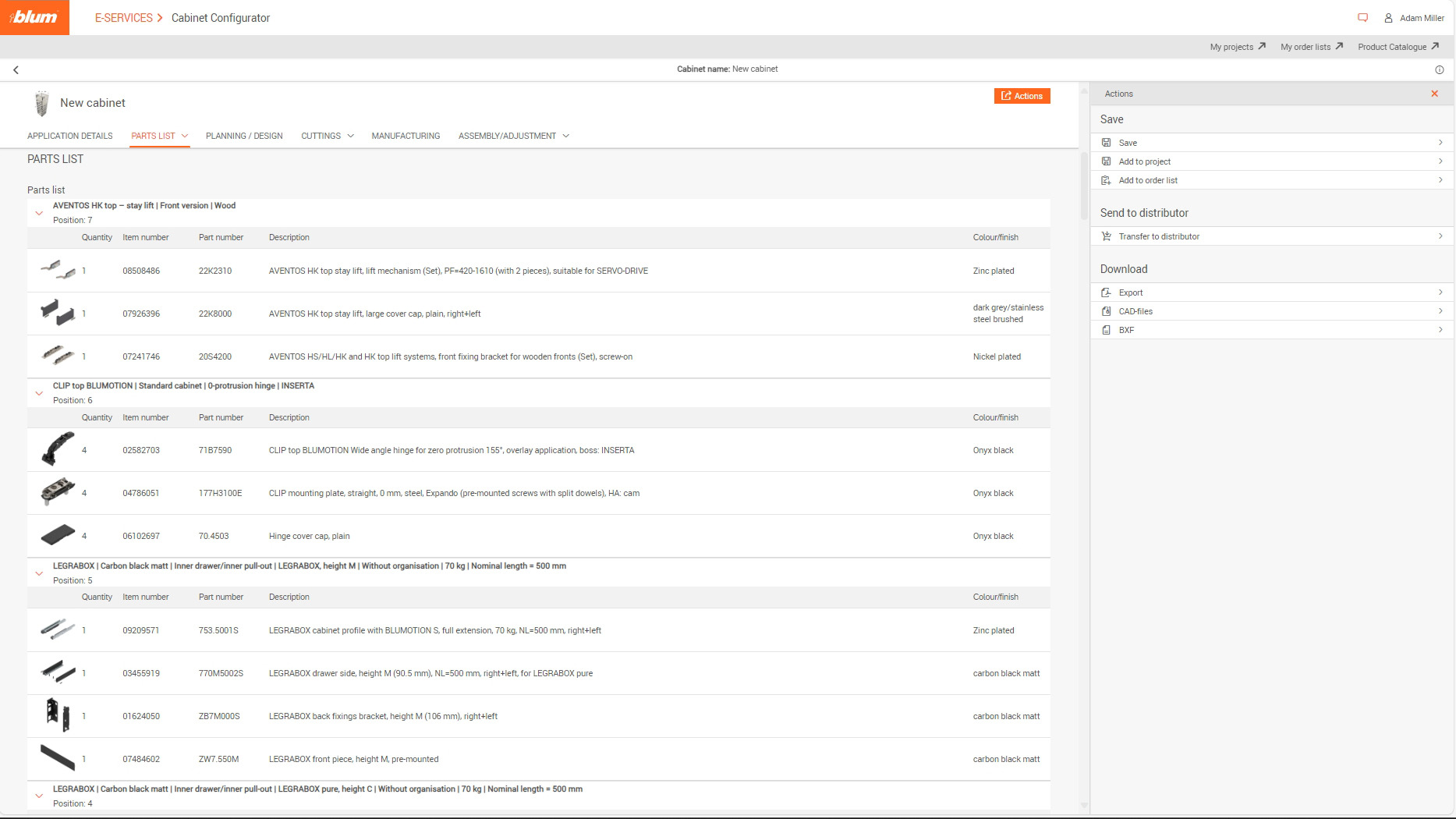Close the Actions side panel
The width and height of the screenshot is (1456, 819).
[1433, 94]
